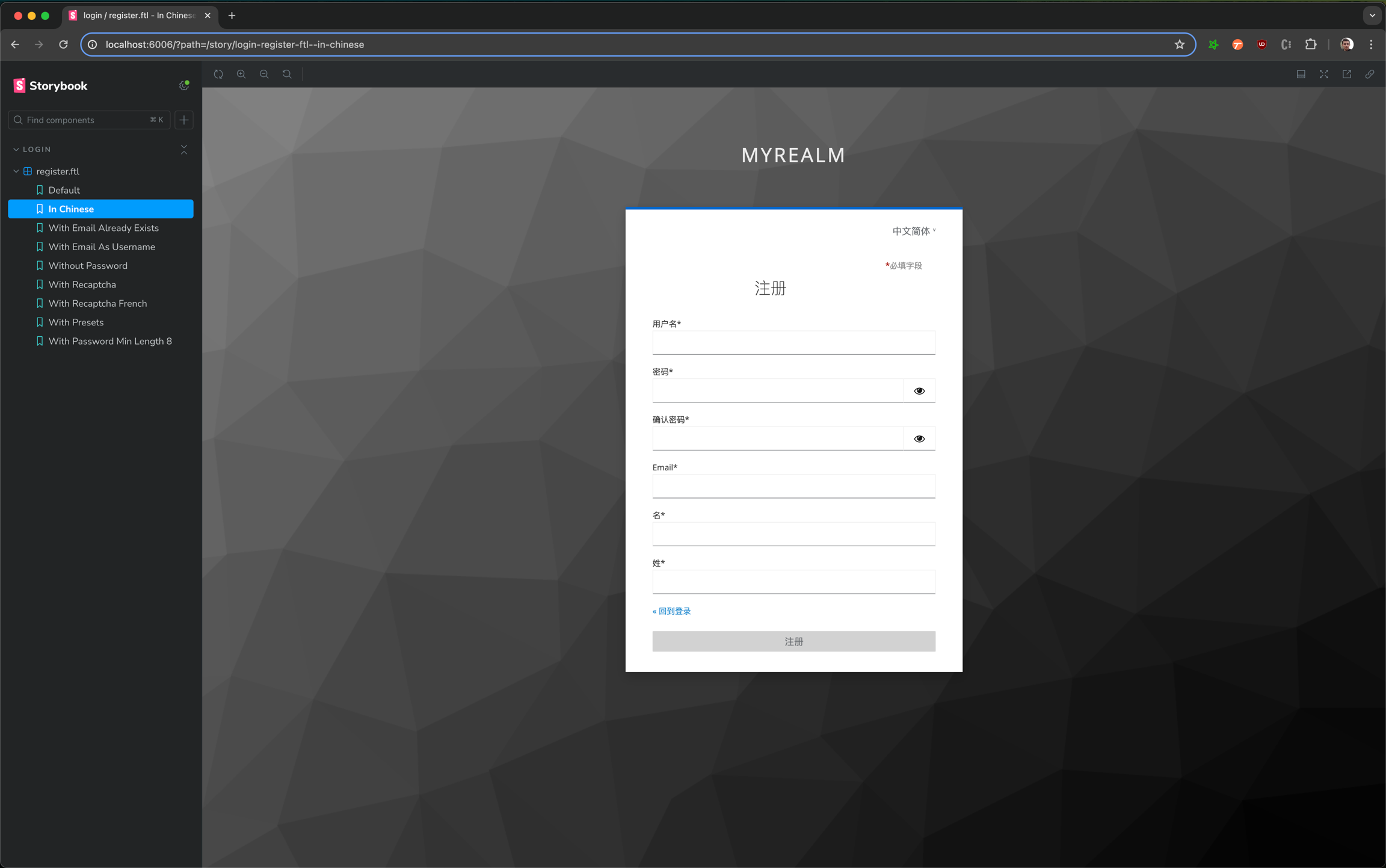Show the addons panel using toolbar icon
This screenshot has height=868, width=1386.
click(x=1301, y=74)
